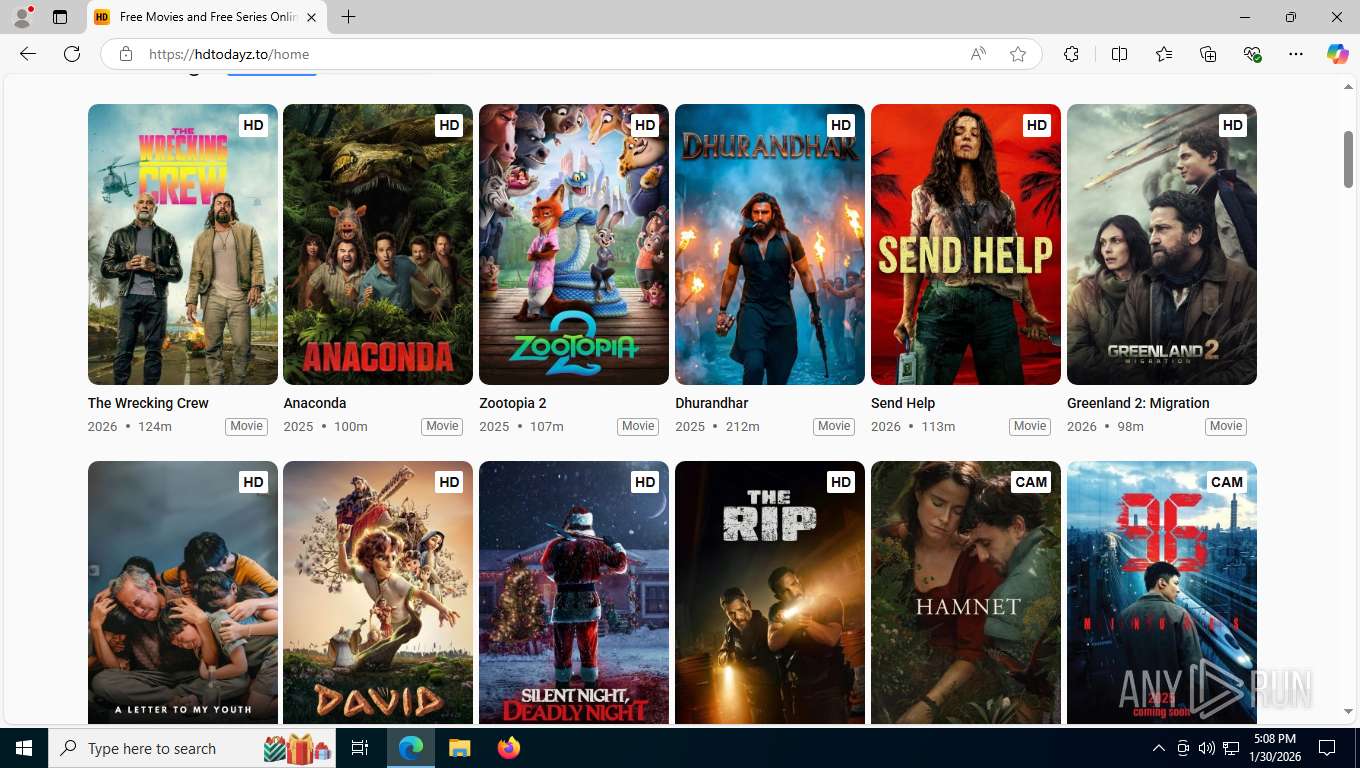Click the Send Help title link
Viewport: 1360px width, 768px height.
pos(903,403)
